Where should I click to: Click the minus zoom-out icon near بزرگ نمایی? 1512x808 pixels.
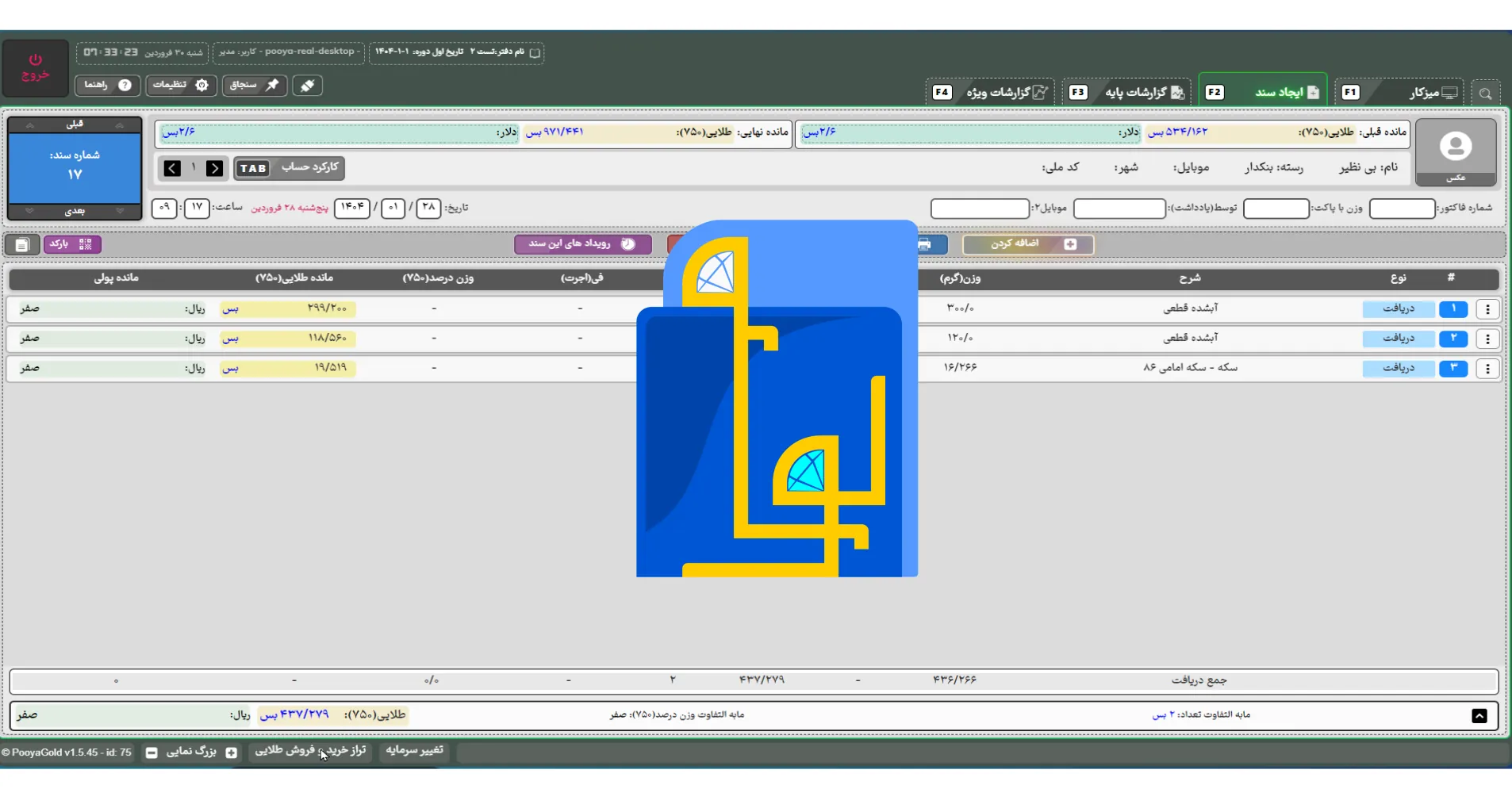(x=152, y=752)
